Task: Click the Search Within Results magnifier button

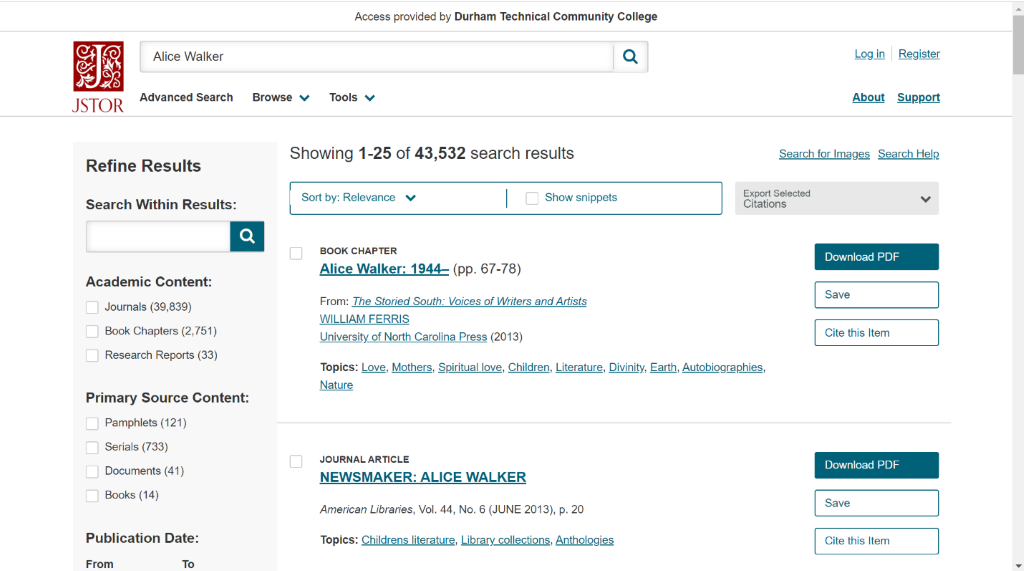Action: pos(247,236)
